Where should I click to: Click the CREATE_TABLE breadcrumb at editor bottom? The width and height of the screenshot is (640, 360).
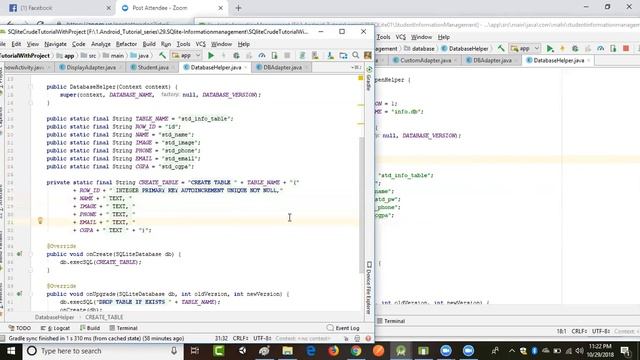pos(104,317)
